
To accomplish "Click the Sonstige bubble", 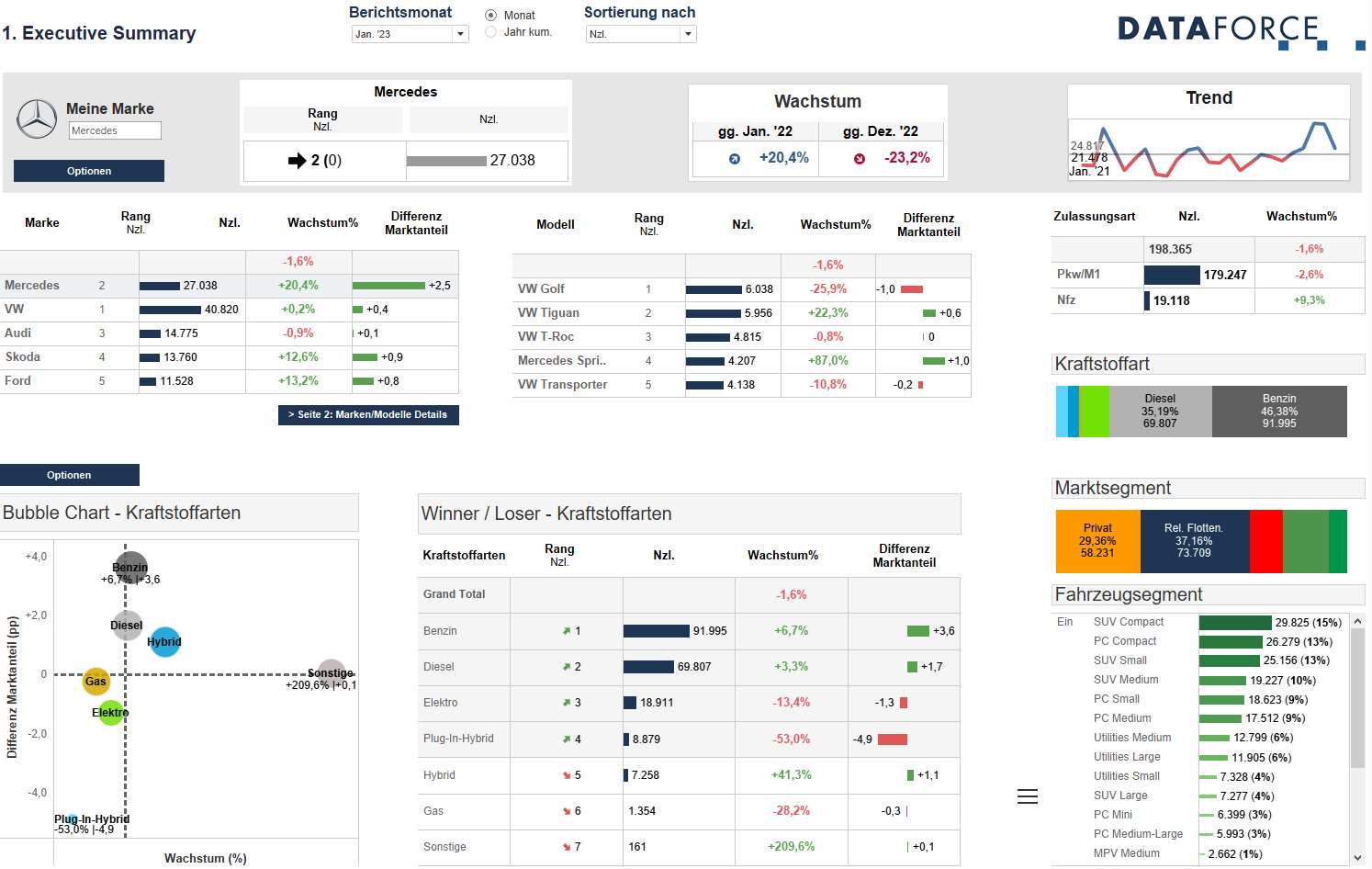I will [332, 673].
